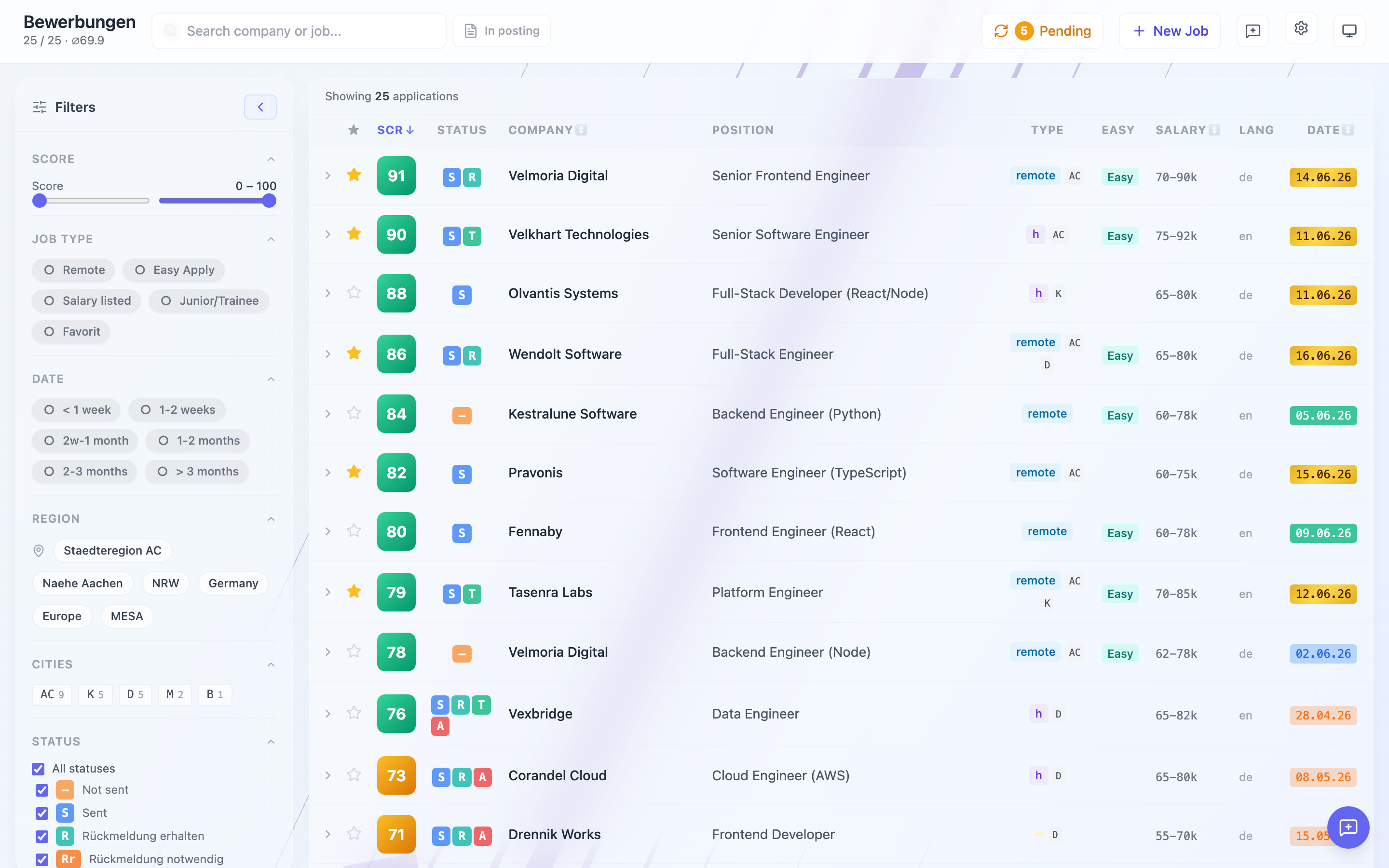Image resolution: width=1389 pixels, height=868 pixels.
Task: Unstar the Wendolt Software row
Action: (x=354, y=353)
